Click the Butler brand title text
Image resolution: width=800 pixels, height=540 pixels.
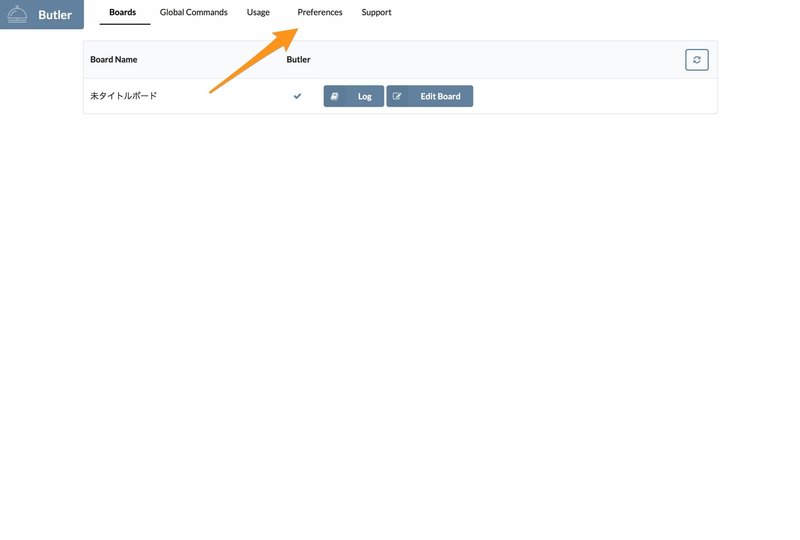[55, 15]
